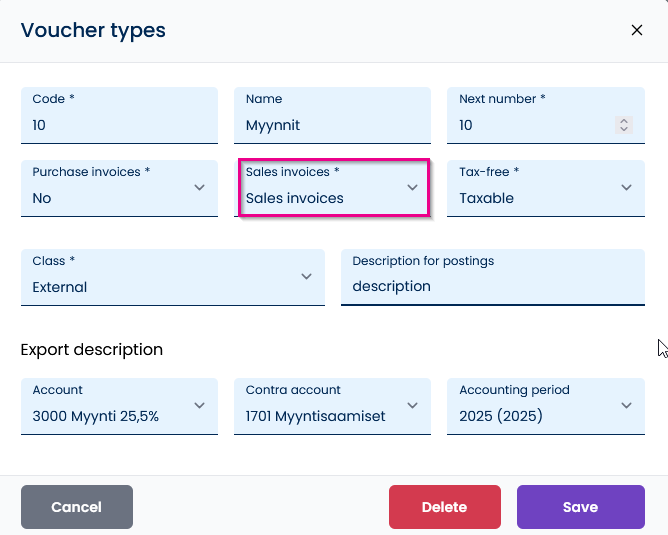This screenshot has height=535, width=668.
Task: Open the Accounting period dropdown chevron
Action: (626, 405)
